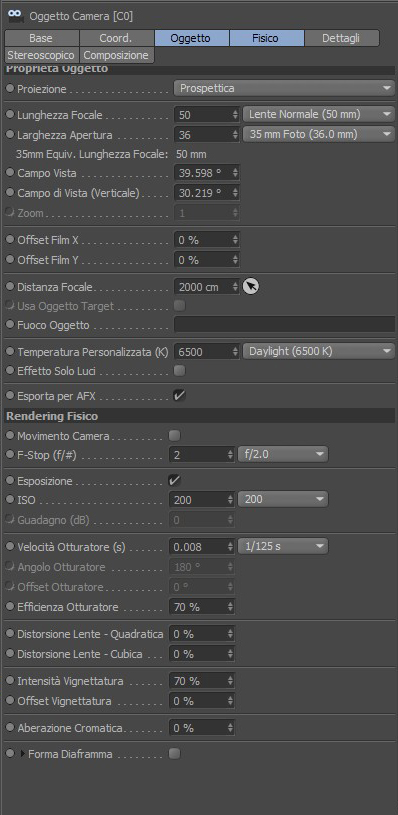
Task: Open the 1/125 s shutter speed dropdown
Action: pyautogui.click(x=283, y=546)
